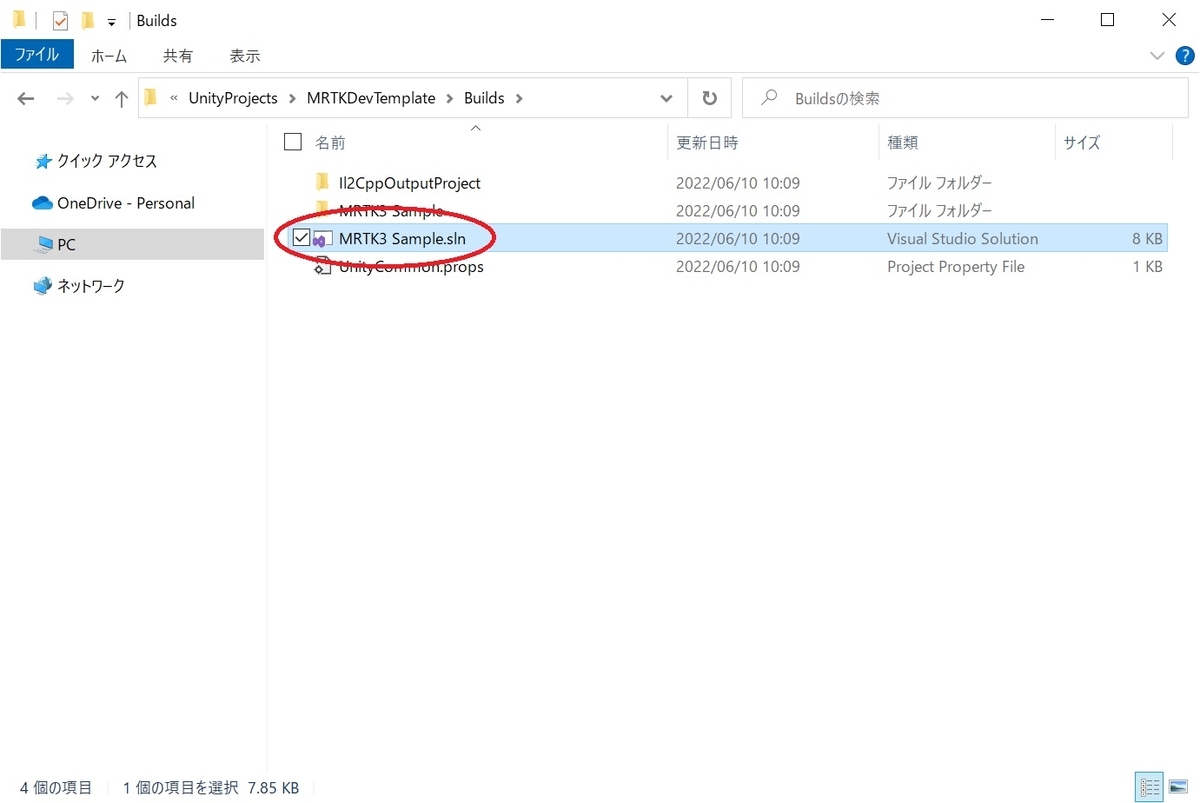Screen dimensions: 1200x803
Task: Select the MRTK3 Sample.sln file name
Action: click(402, 239)
